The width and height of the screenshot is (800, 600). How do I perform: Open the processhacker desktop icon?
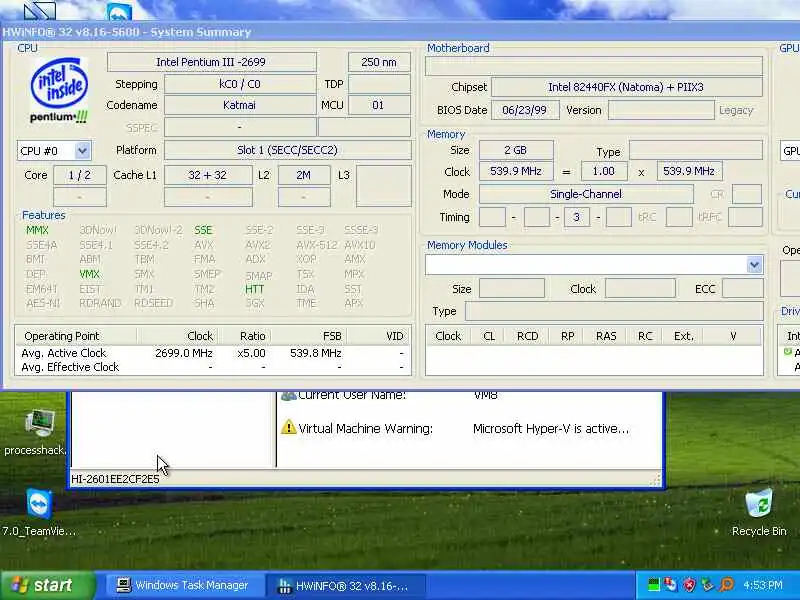pyautogui.click(x=39, y=423)
